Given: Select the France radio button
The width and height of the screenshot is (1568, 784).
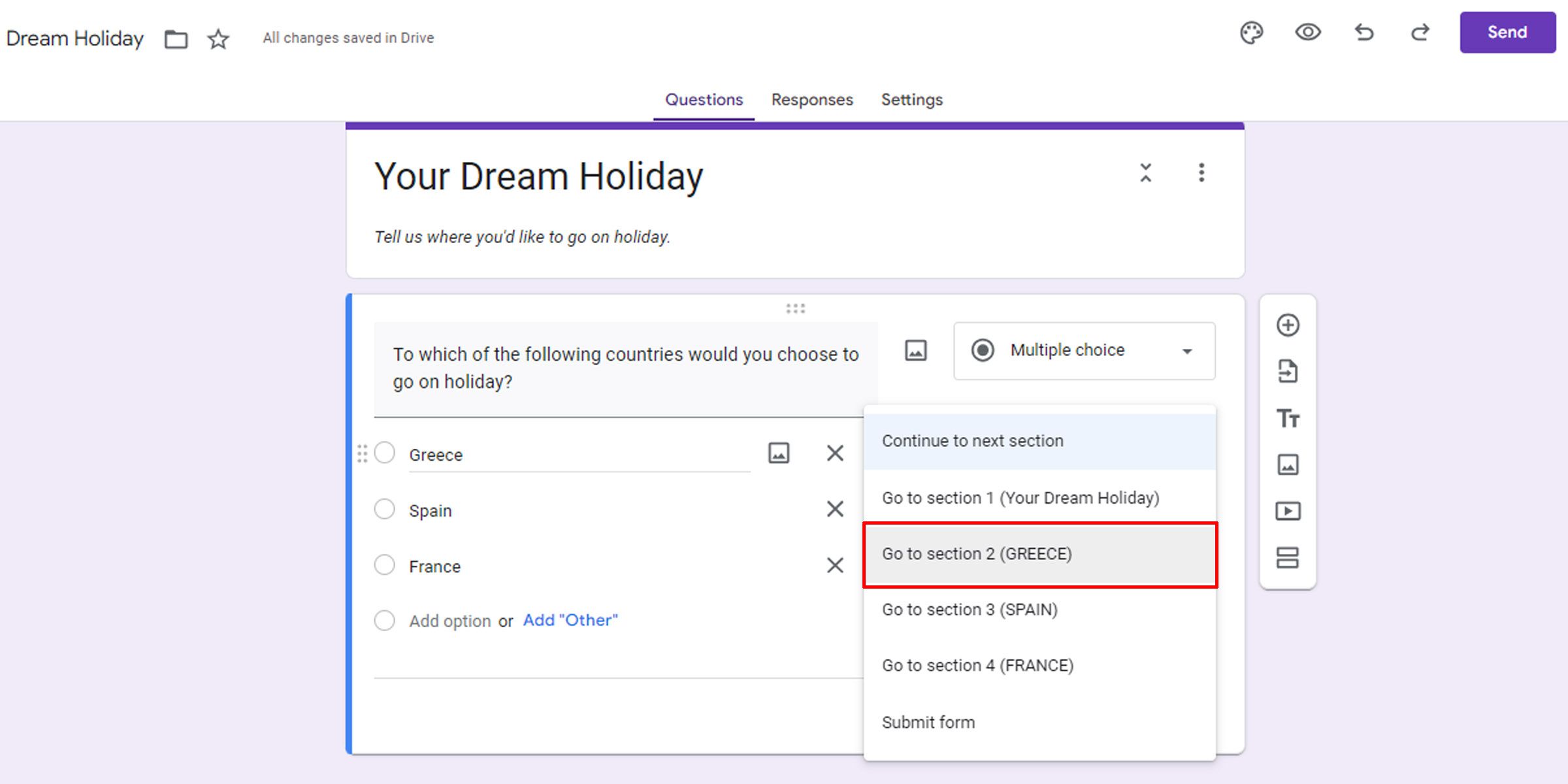Looking at the screenshot, I should pos(385,564).
